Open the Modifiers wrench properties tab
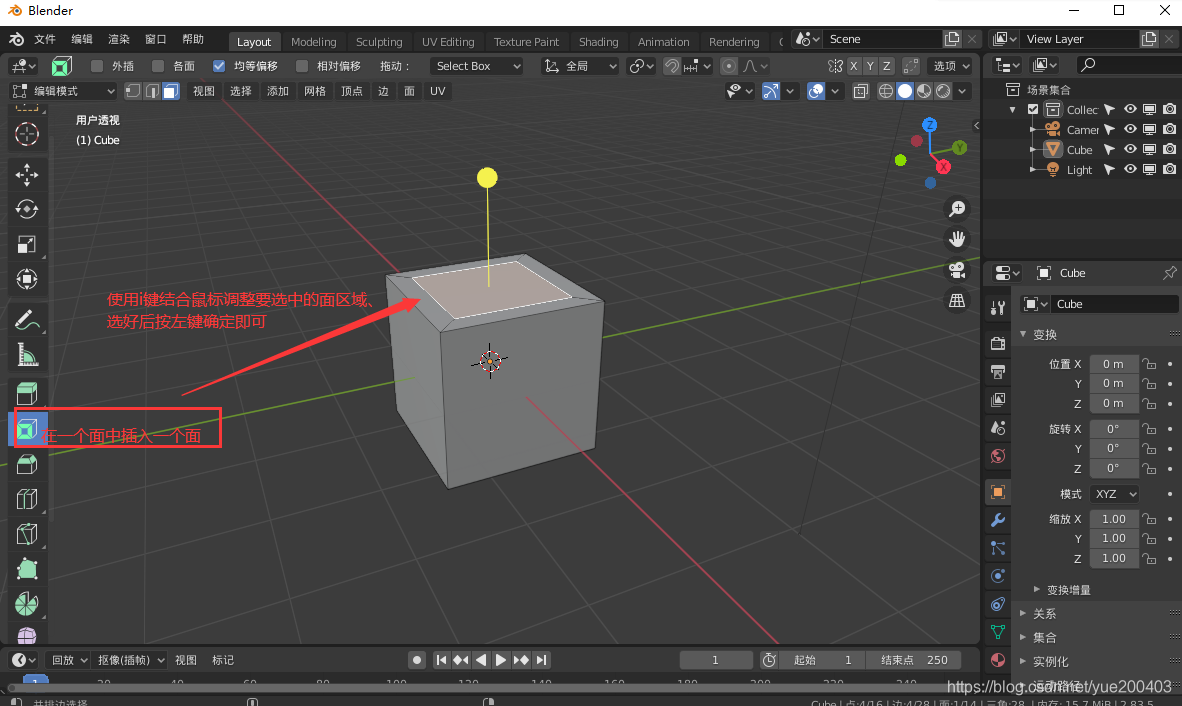 [x=998, y=520]
